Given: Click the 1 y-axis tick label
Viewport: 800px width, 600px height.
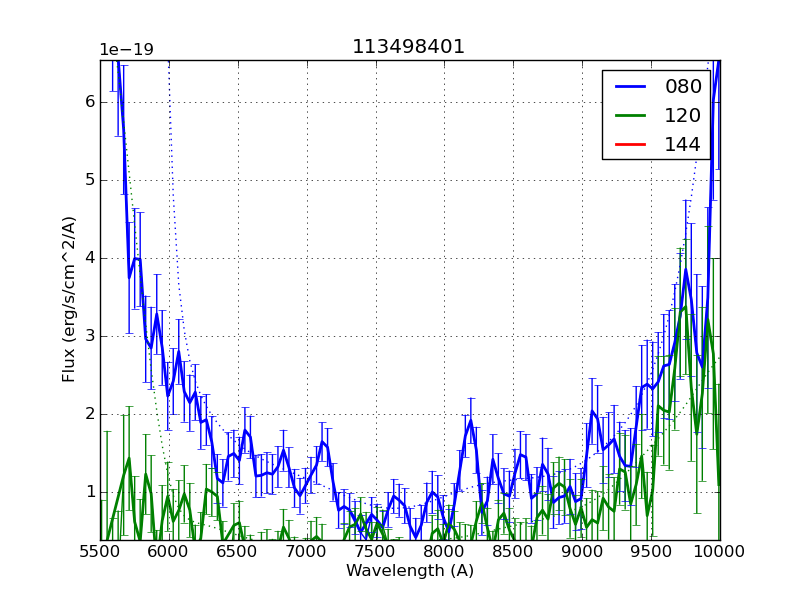Looking at the screenshot, I should click(x=90, y=492).
